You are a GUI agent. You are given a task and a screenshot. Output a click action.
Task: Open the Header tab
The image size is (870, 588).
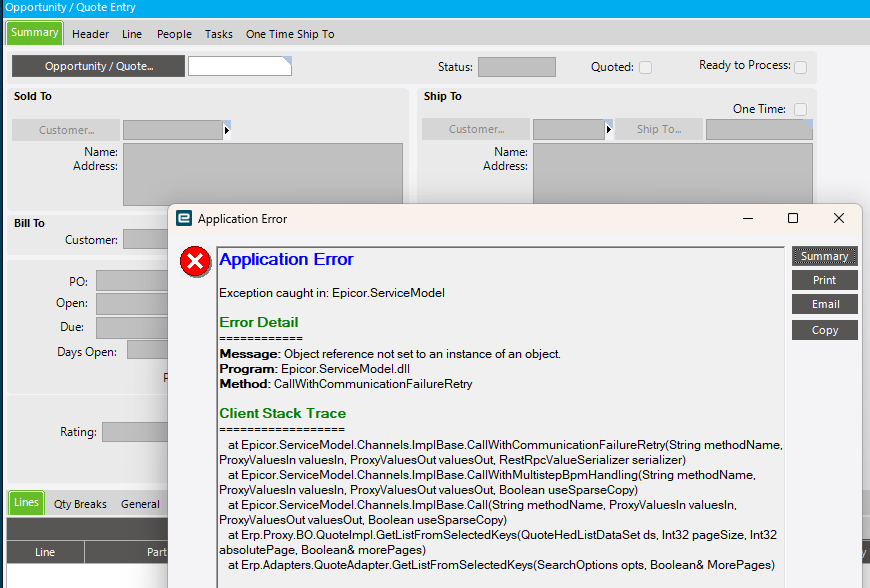[x=90, y=34]
